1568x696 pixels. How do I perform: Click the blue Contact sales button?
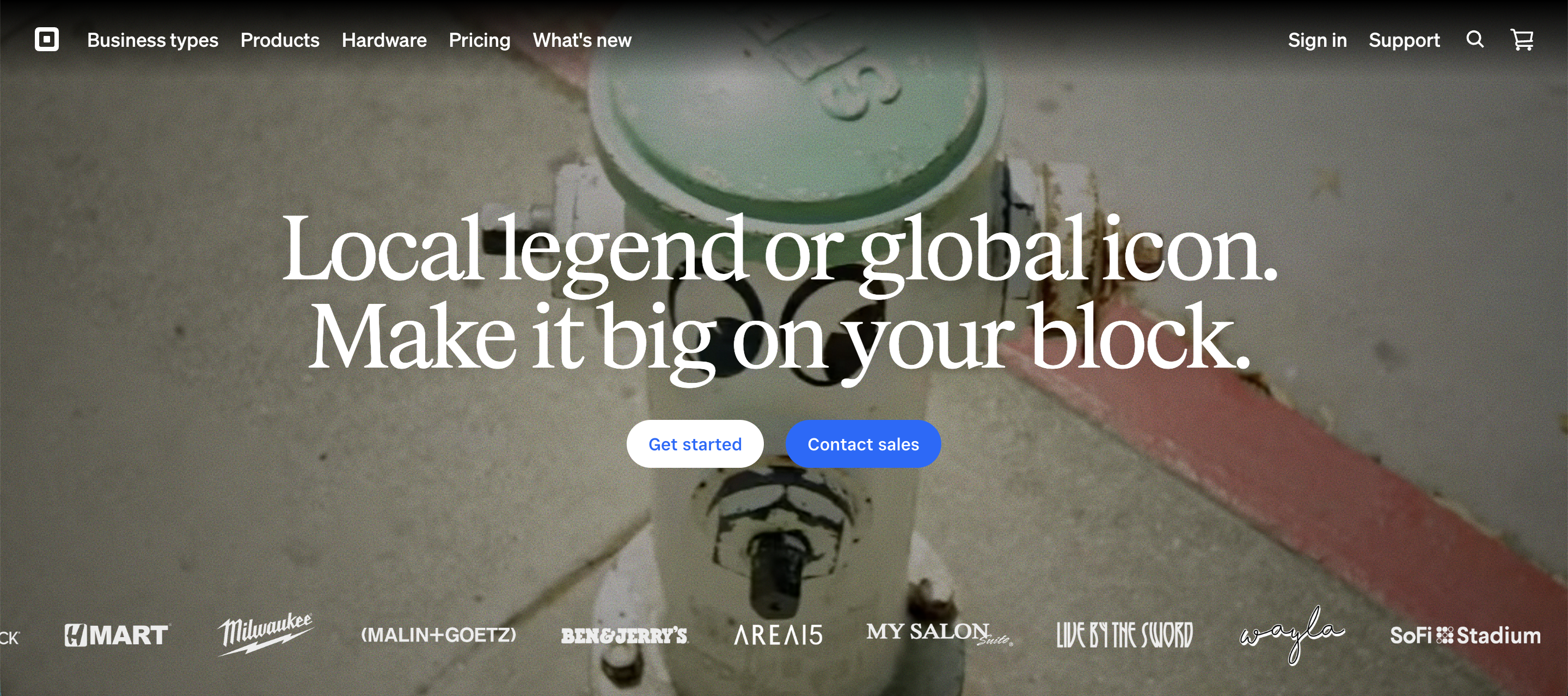tap(863, 444)
